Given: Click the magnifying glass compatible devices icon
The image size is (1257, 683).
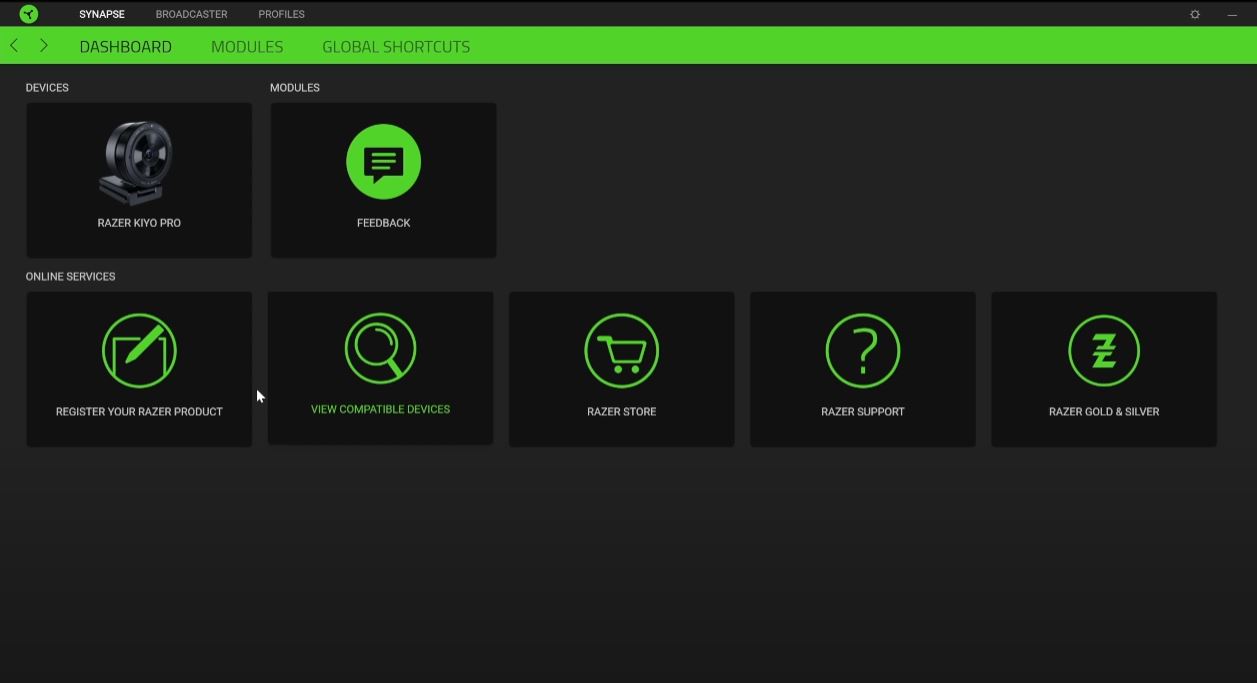Looking at the screenshot, I should [x=380, y=348].
